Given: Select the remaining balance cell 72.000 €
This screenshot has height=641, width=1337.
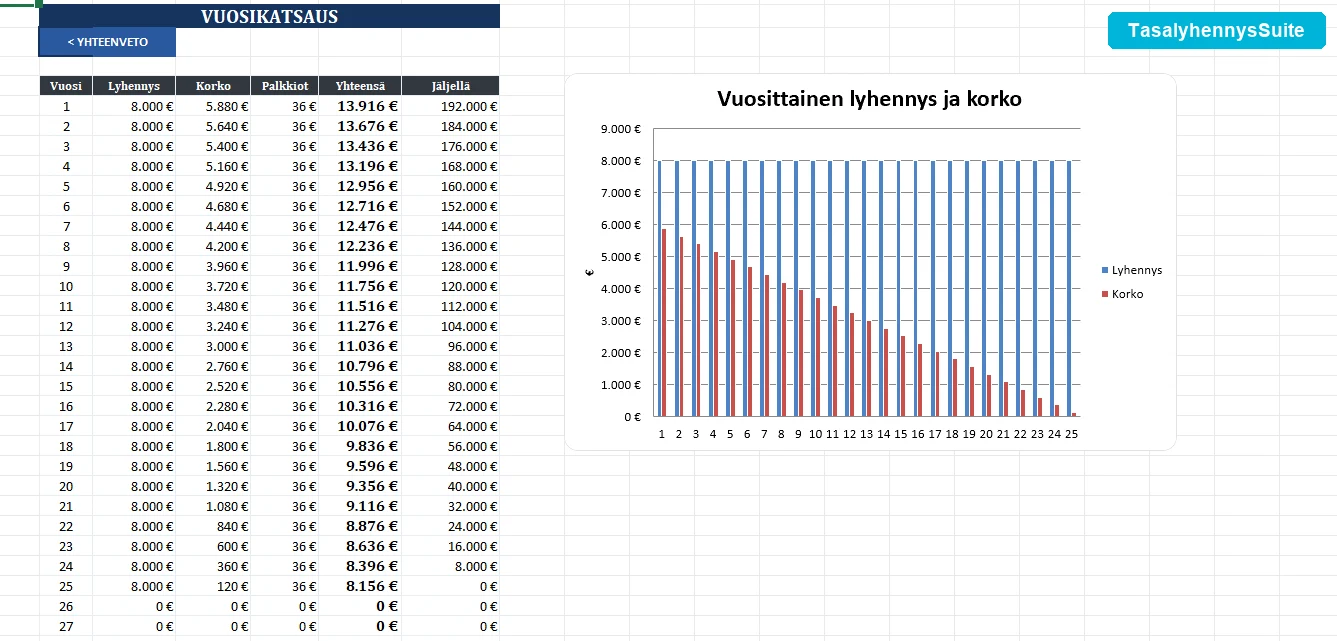Looking at the screenshot, I should click(x=451, y=406).
